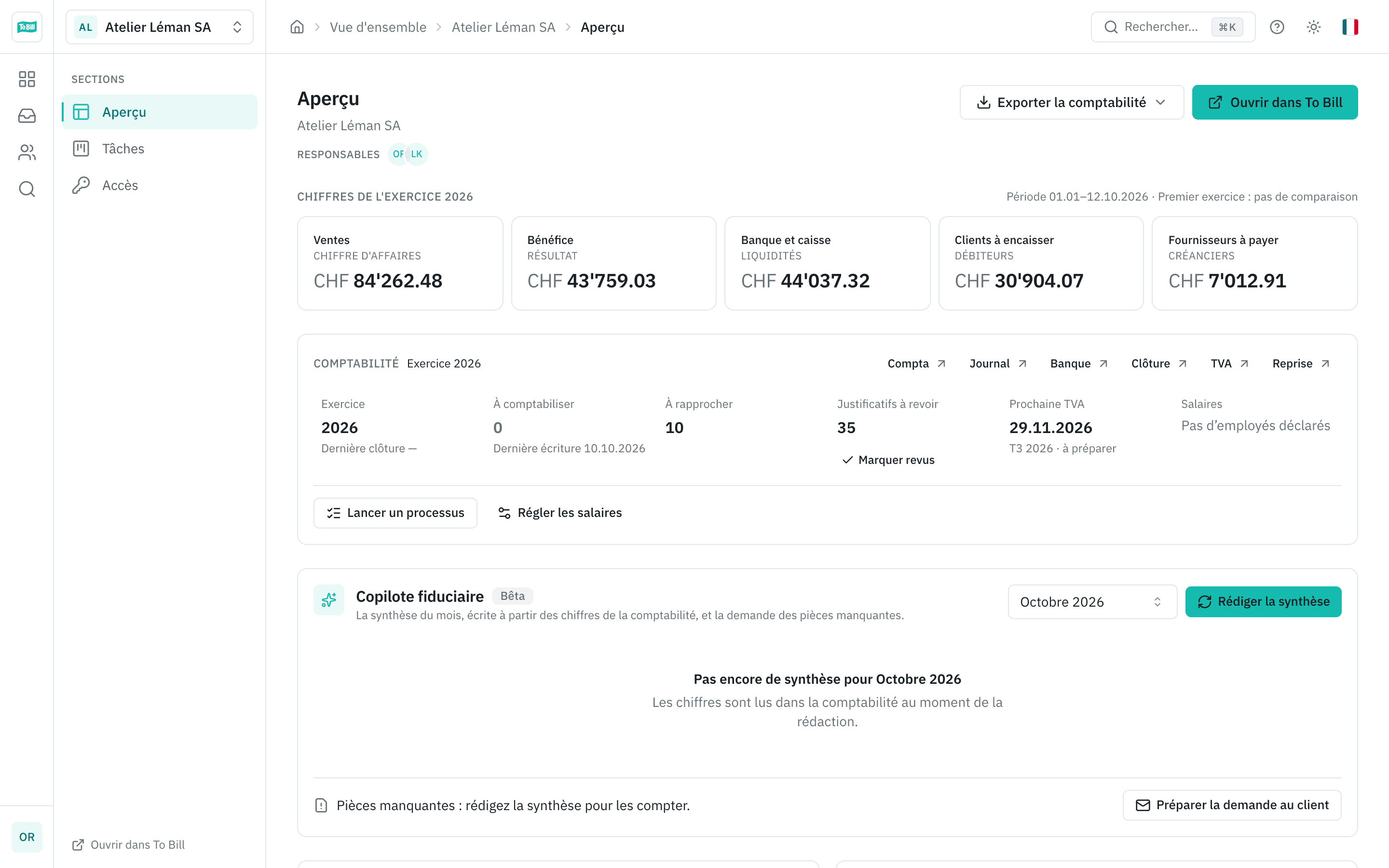Click Préparer la demande au client
This screenshot has width=1389, height=868.
coord(1232,805)
